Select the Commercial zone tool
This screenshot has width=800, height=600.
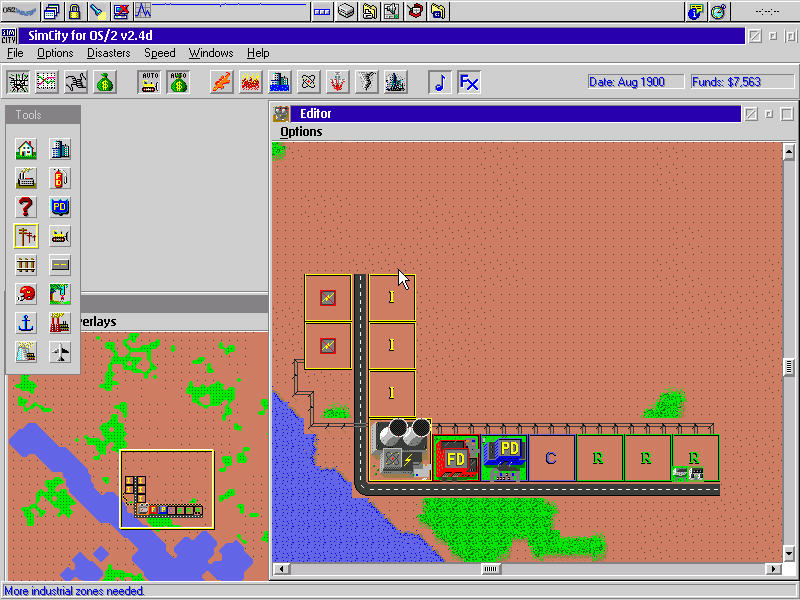[x=60, y=149]
